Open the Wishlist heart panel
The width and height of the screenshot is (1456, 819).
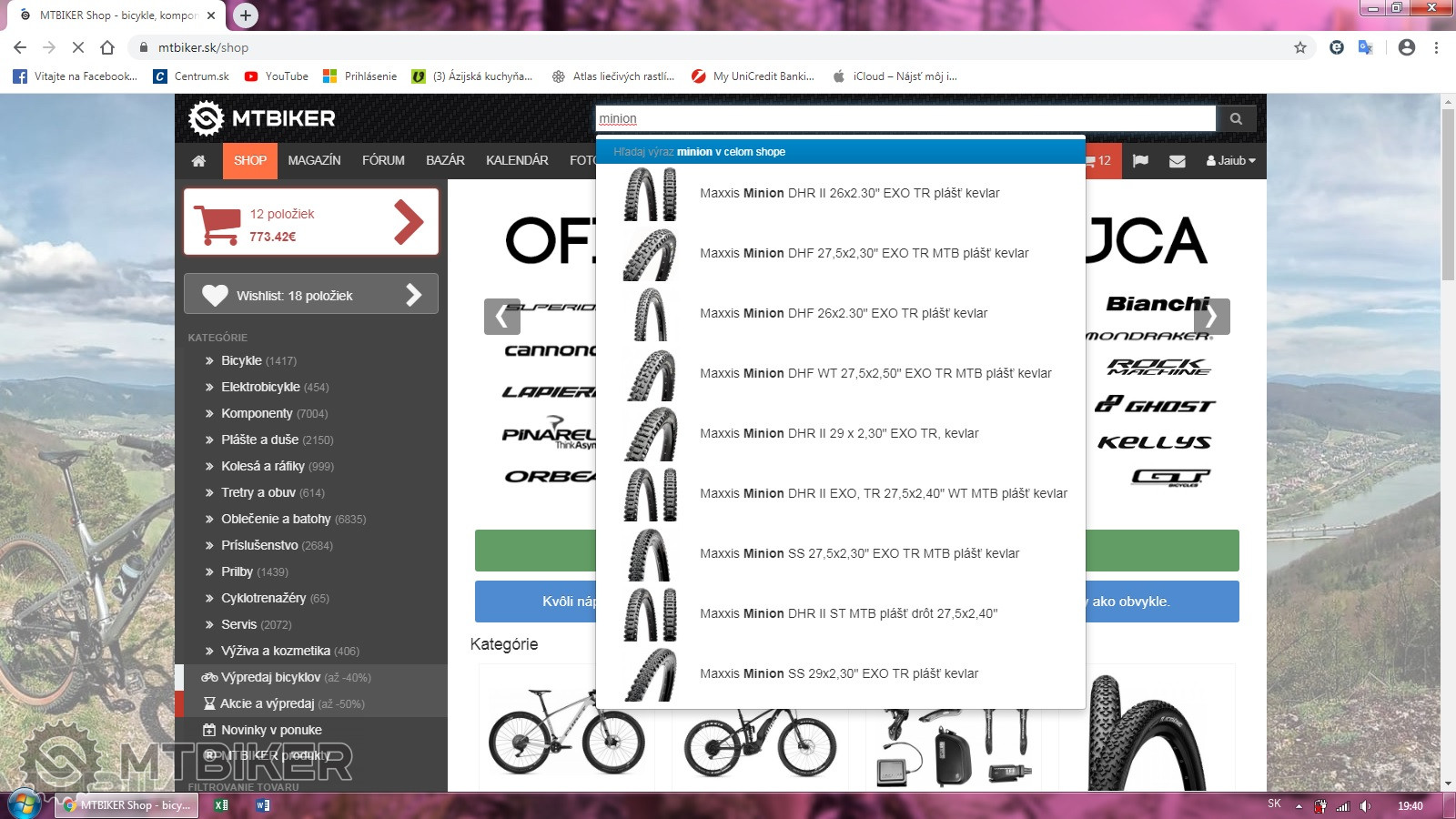tap(311, 295)
